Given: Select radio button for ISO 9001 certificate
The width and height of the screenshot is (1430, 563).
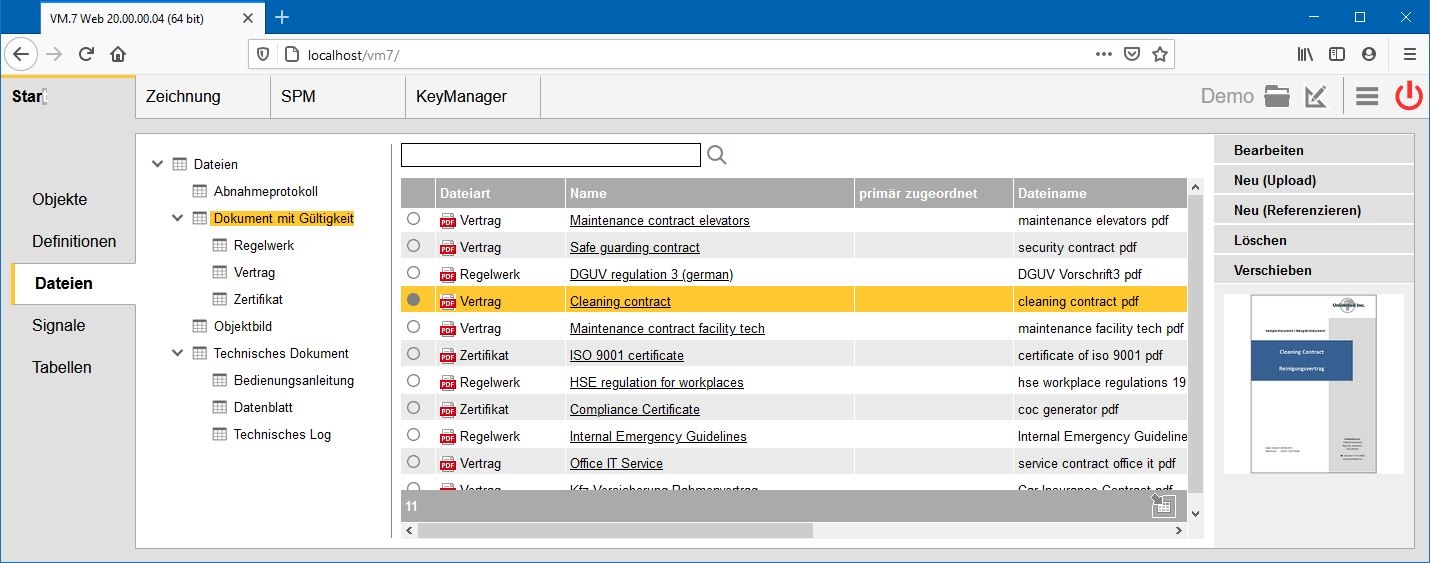Looking at the screenshot, I should [413, 354].
